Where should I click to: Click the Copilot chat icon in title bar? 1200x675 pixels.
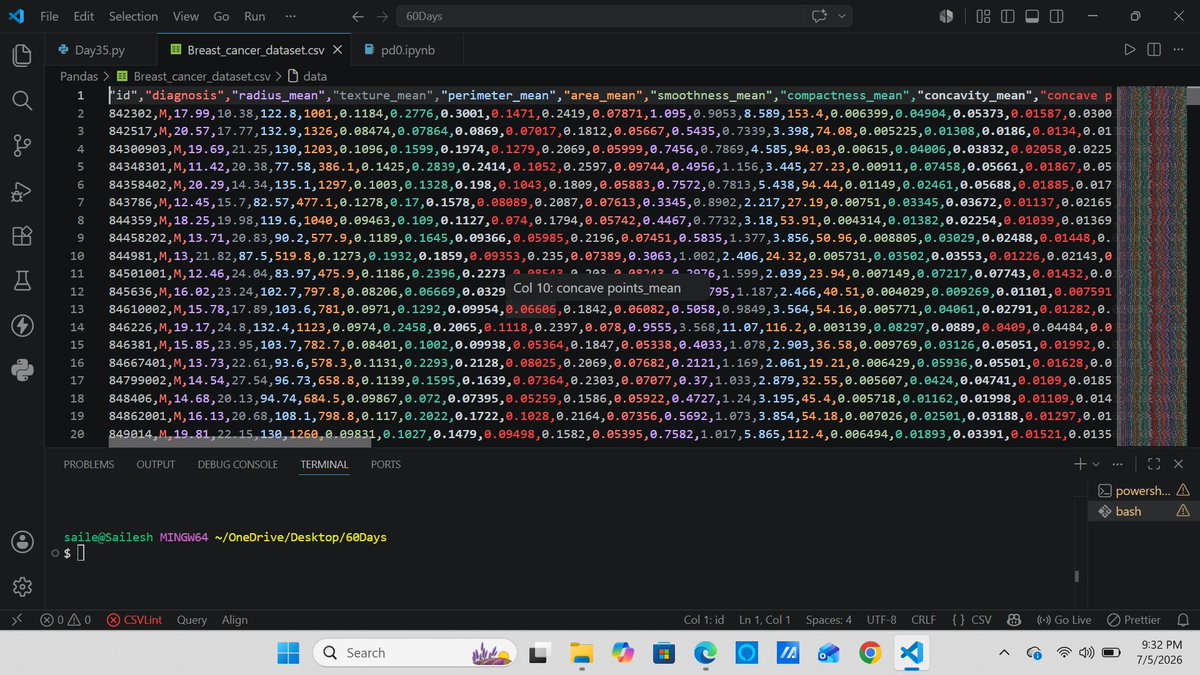pyautogui.click(x=821, y=16)
